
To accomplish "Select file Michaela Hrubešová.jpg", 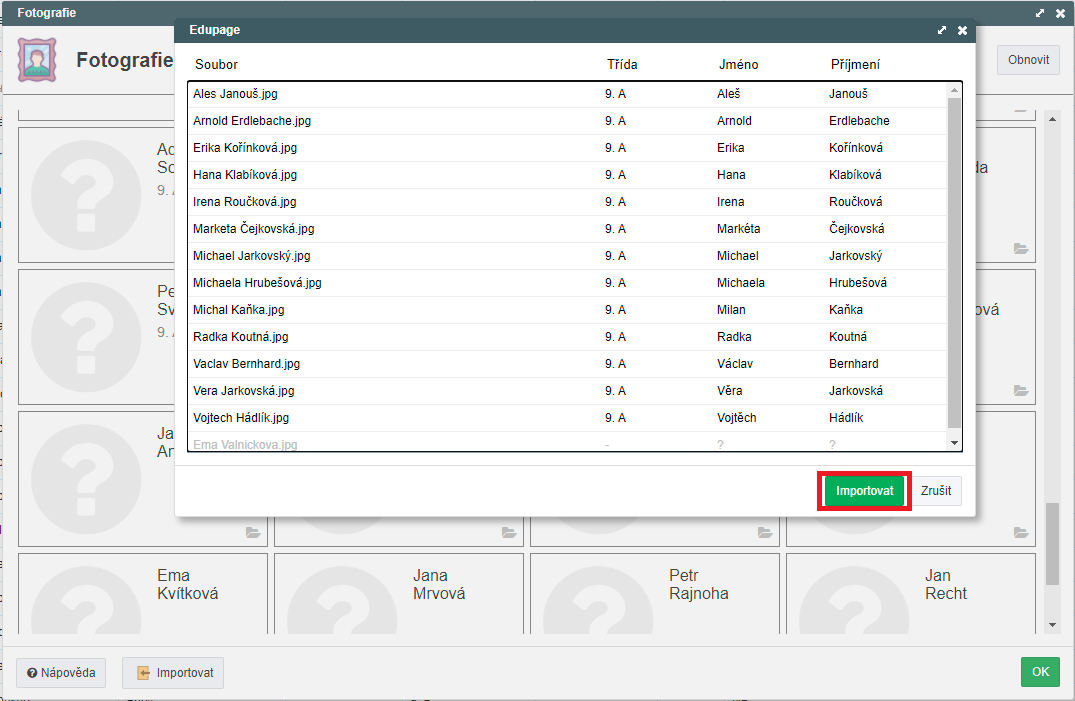I will (x=257, y=283).
